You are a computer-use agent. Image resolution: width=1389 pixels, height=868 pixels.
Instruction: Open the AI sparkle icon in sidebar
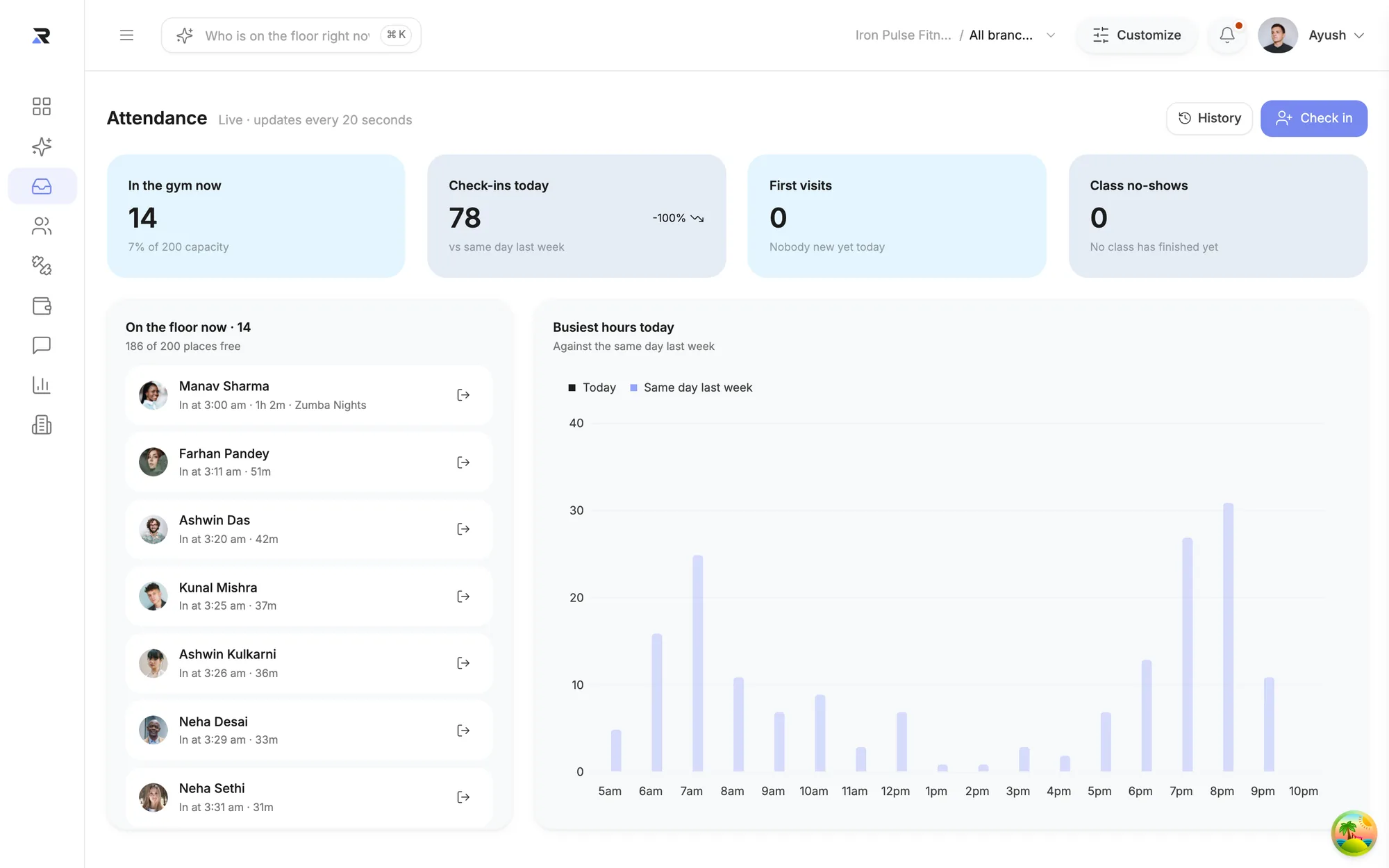(x=42, y=147)
